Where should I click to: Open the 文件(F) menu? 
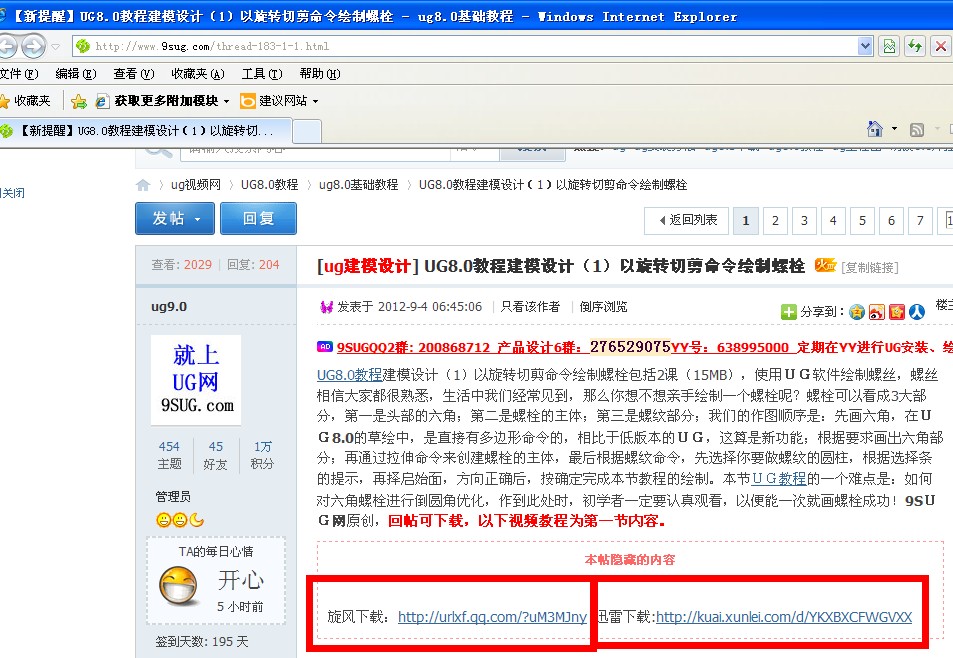coord(19,74)
